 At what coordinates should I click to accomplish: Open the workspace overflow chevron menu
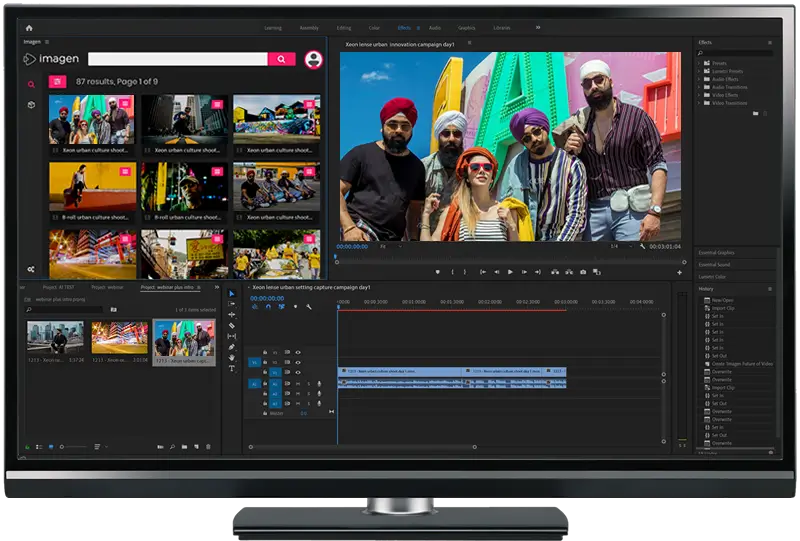pyautogui.click(x=538, y=27)
